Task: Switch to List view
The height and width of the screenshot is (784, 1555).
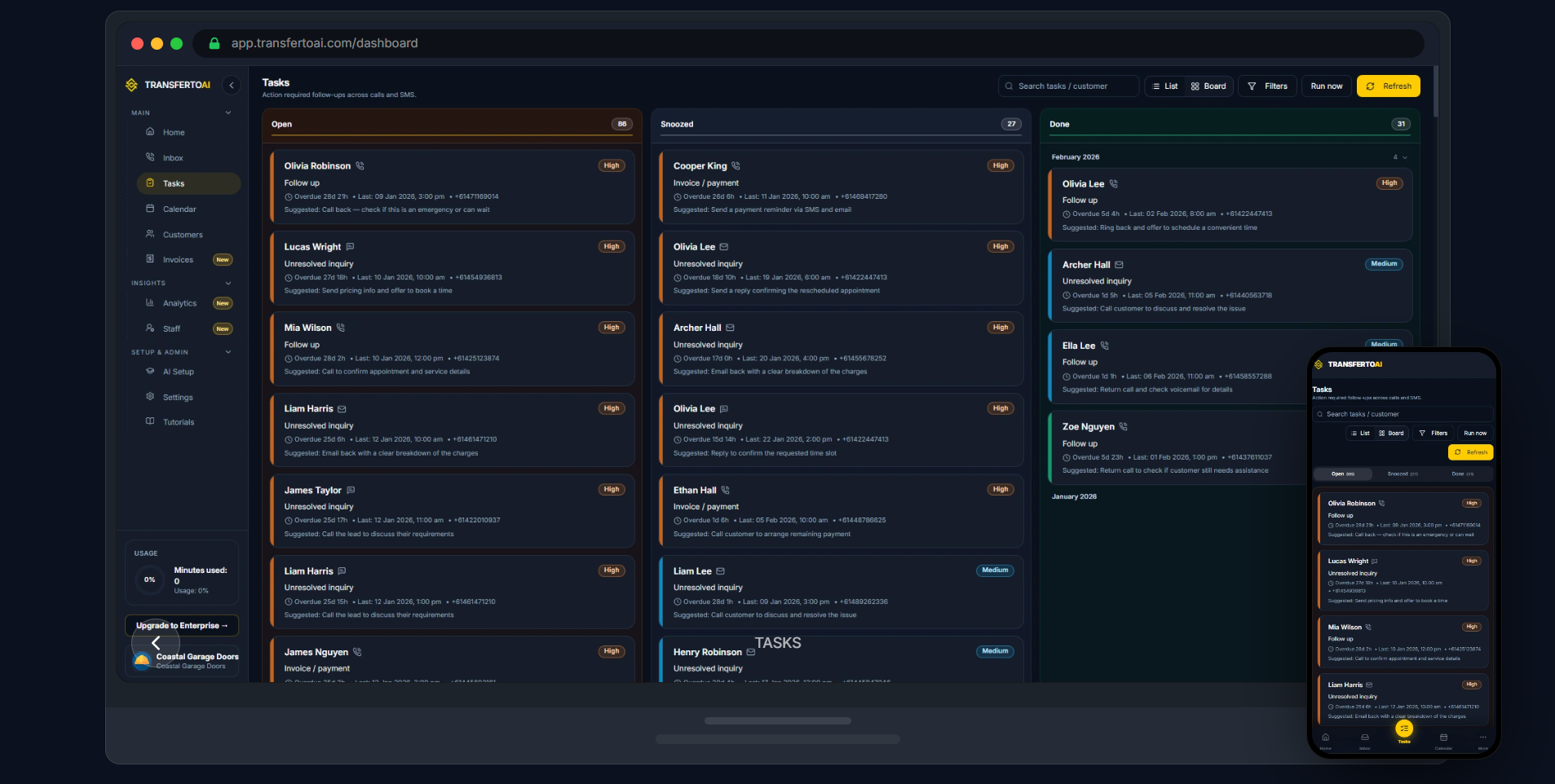Action: coord(1166,86)
